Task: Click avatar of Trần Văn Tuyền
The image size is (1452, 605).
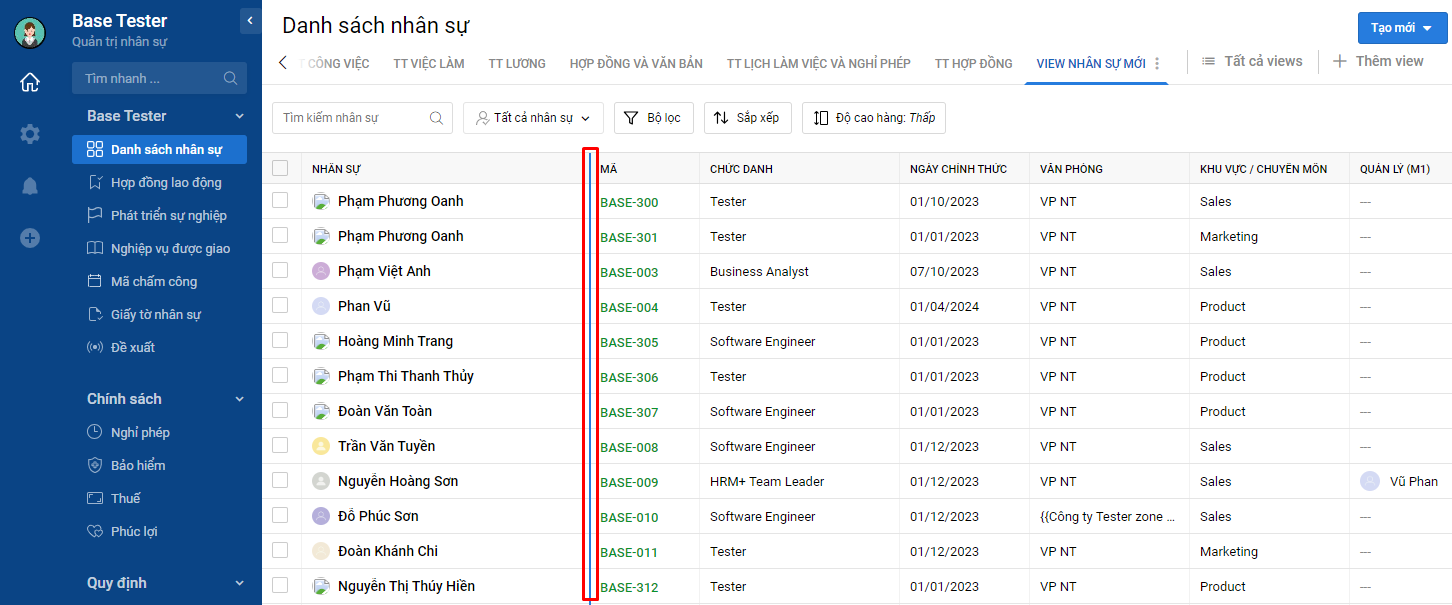Action: 321,446
